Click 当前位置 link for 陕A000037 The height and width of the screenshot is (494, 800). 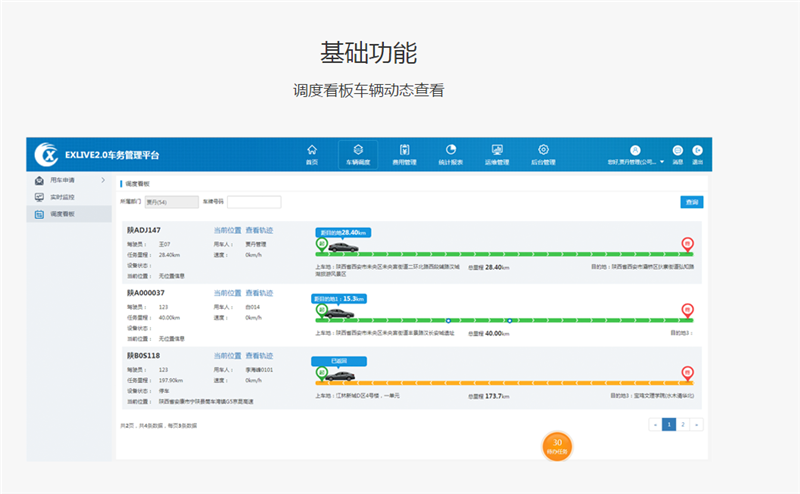pyautogui.click(x=226, y=293)
